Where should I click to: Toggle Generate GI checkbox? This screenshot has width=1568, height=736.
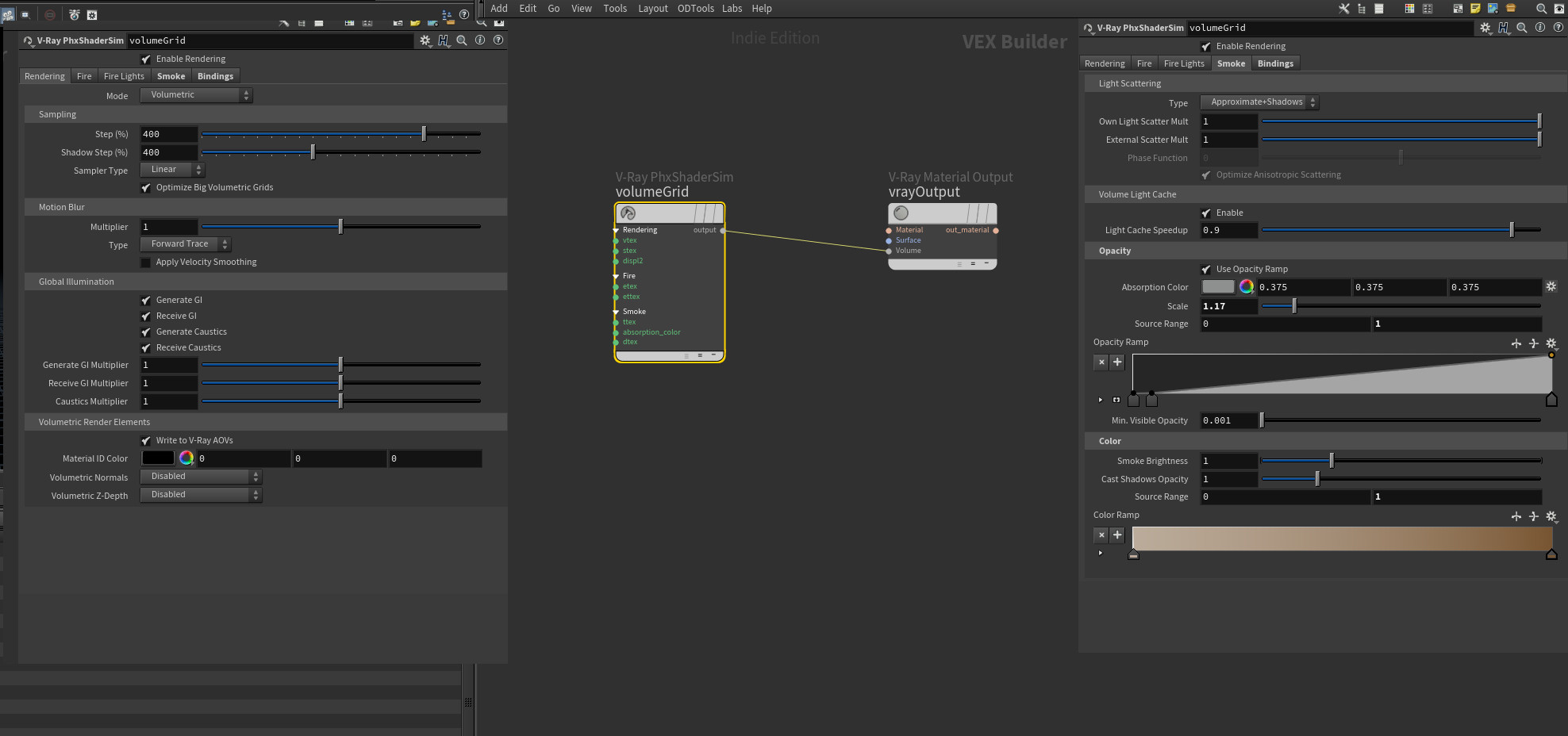pos(146,301)
